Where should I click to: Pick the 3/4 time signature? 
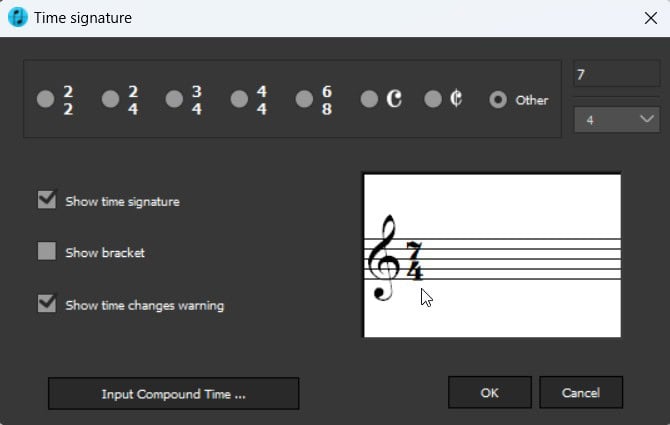[x=175, y=99]
